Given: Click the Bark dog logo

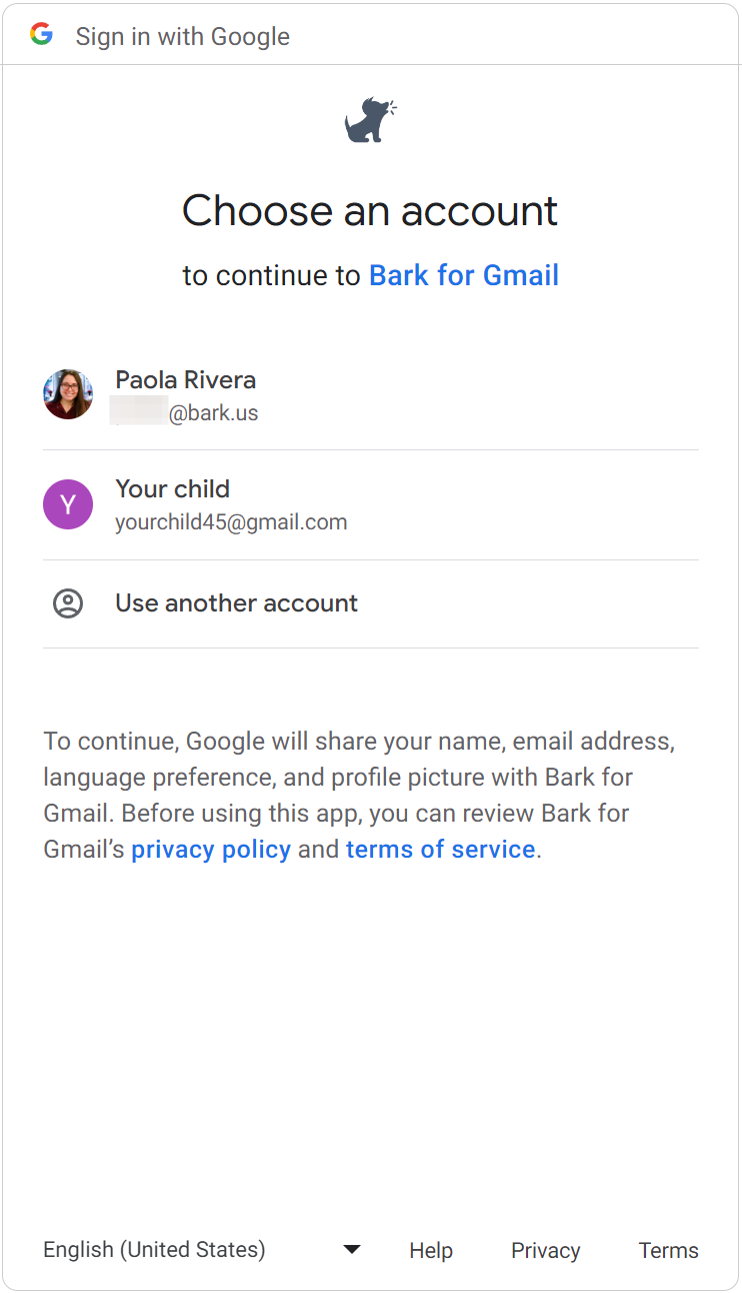Looking at the screenshot, I should point(371,118).
